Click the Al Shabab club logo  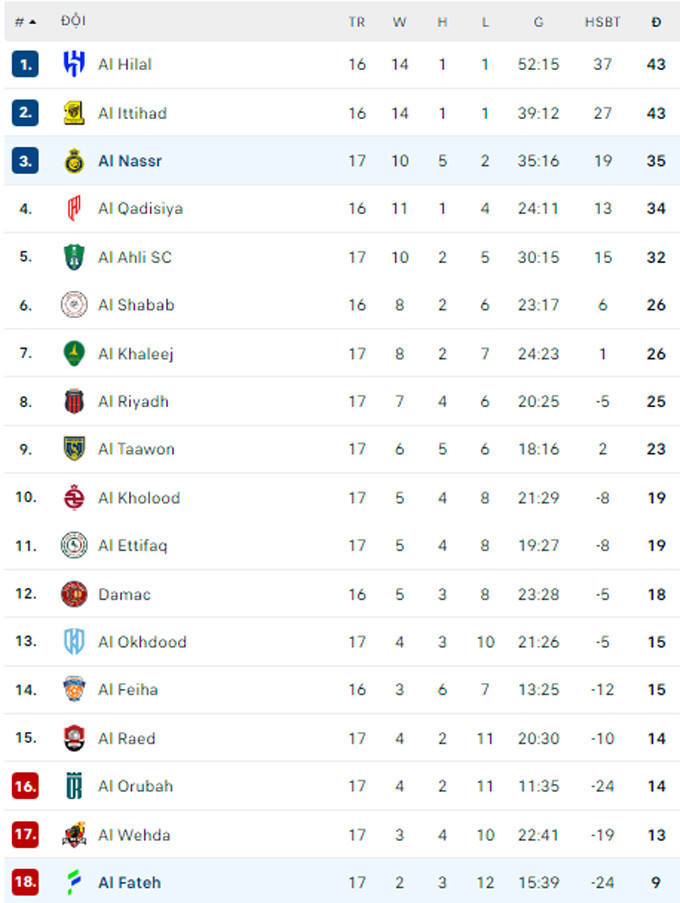pyautogui.click(x=74, y=305)
